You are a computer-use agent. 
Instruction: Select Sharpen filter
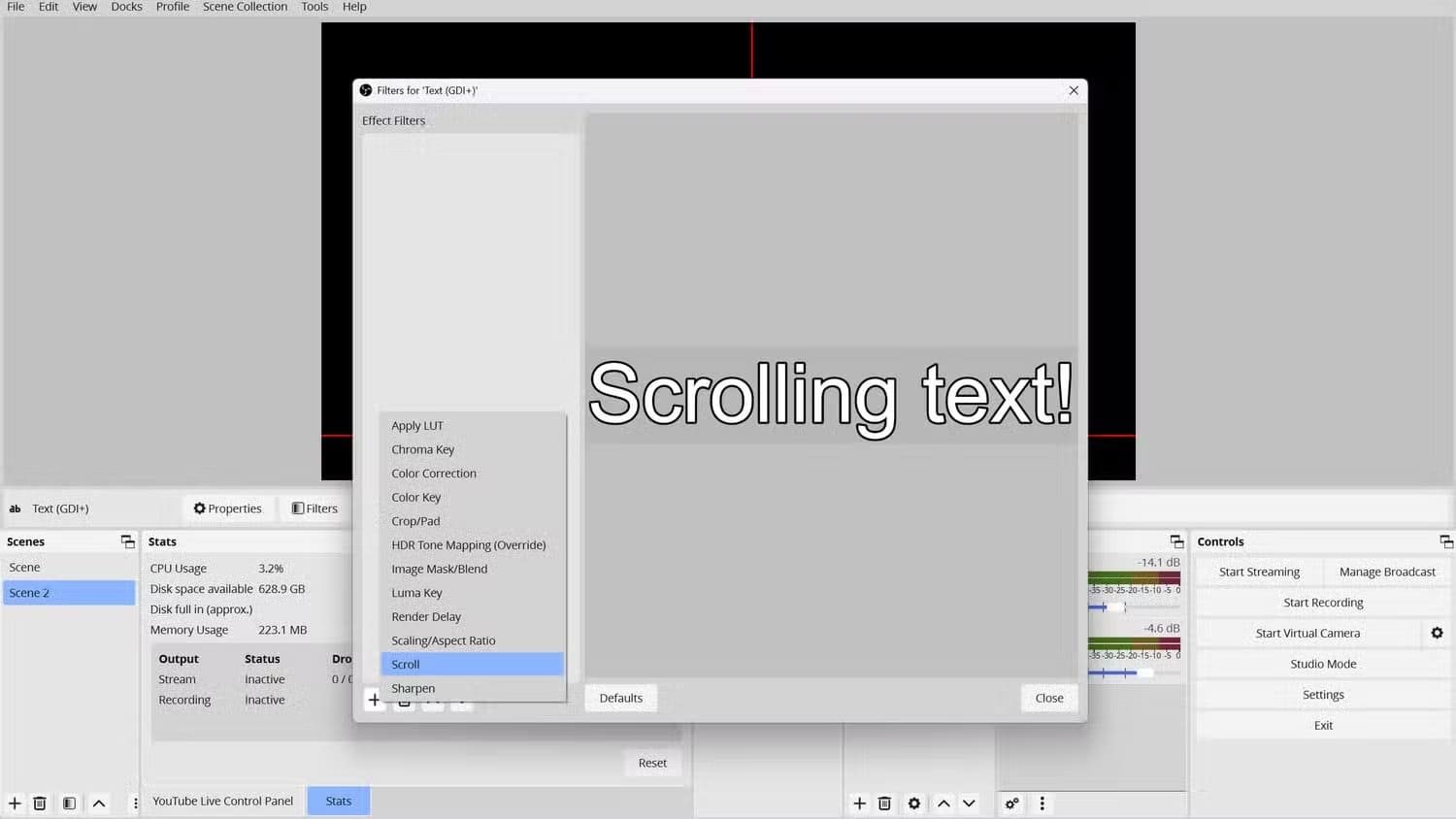pos(473,688)
